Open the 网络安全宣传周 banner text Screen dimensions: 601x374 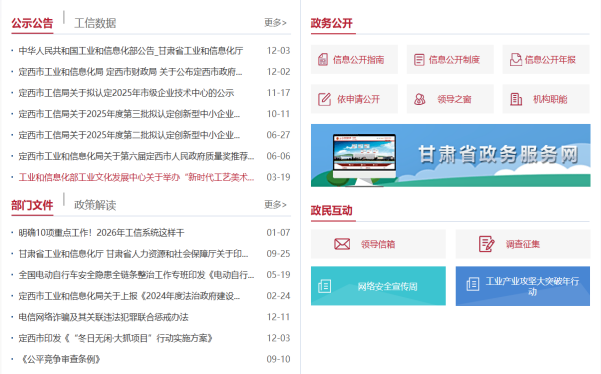coord(388,286)
